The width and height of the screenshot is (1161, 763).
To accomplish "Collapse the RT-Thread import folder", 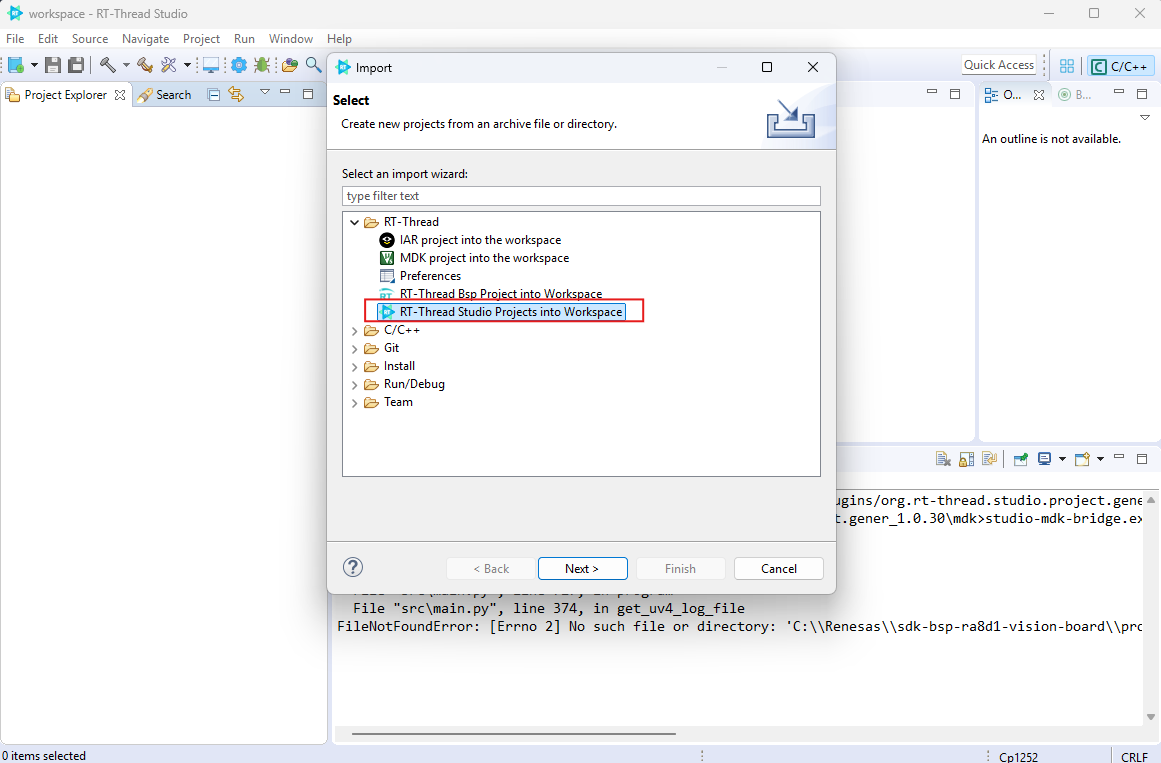I will click(x=355, y=222).
